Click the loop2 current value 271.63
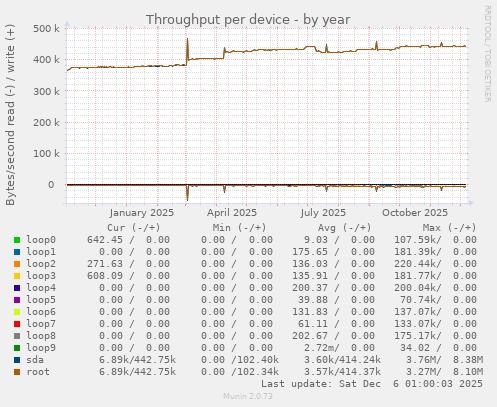Screen dimensions: 497x407 (x=105, y=264)
